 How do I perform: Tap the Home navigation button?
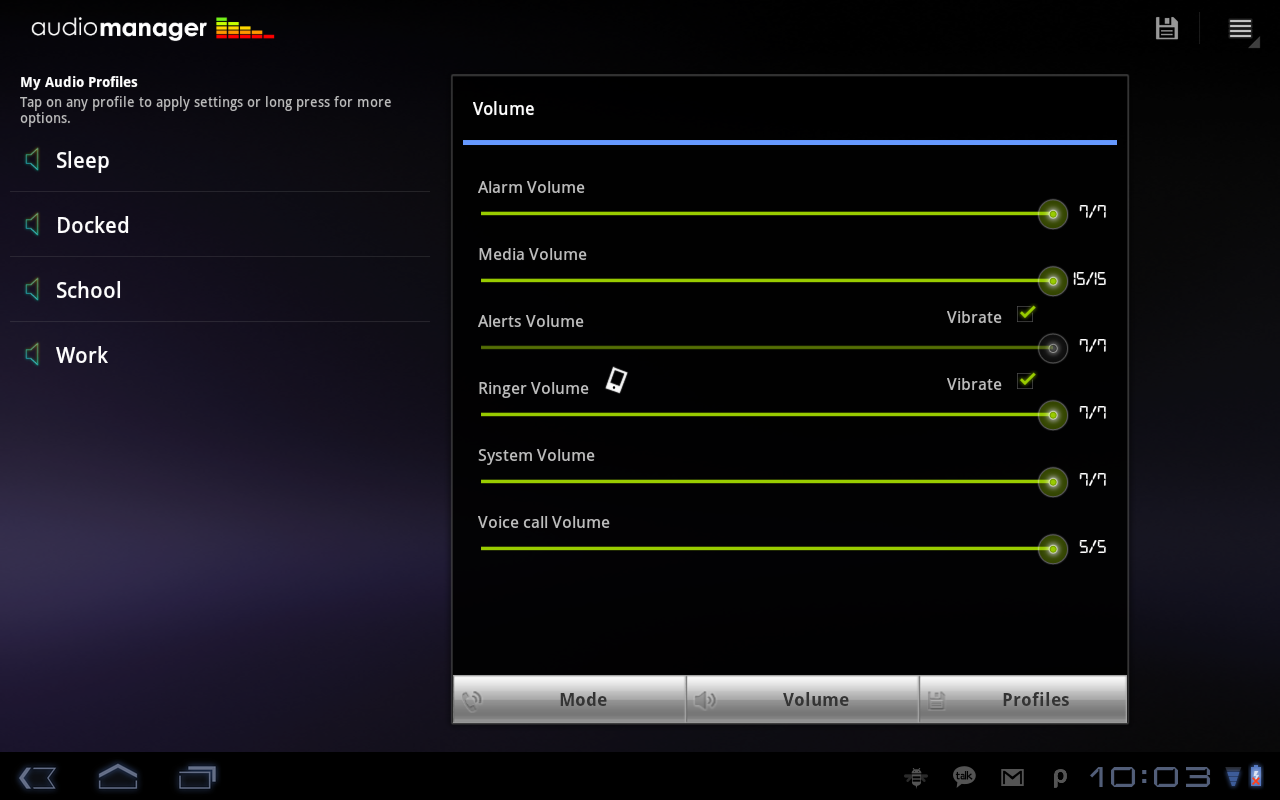117,777
